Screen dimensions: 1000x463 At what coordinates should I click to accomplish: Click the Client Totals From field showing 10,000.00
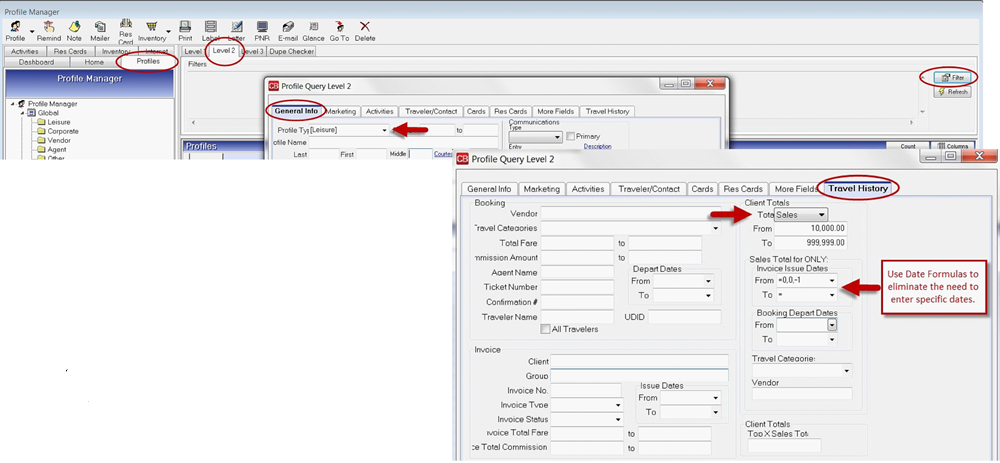[811, 228]
